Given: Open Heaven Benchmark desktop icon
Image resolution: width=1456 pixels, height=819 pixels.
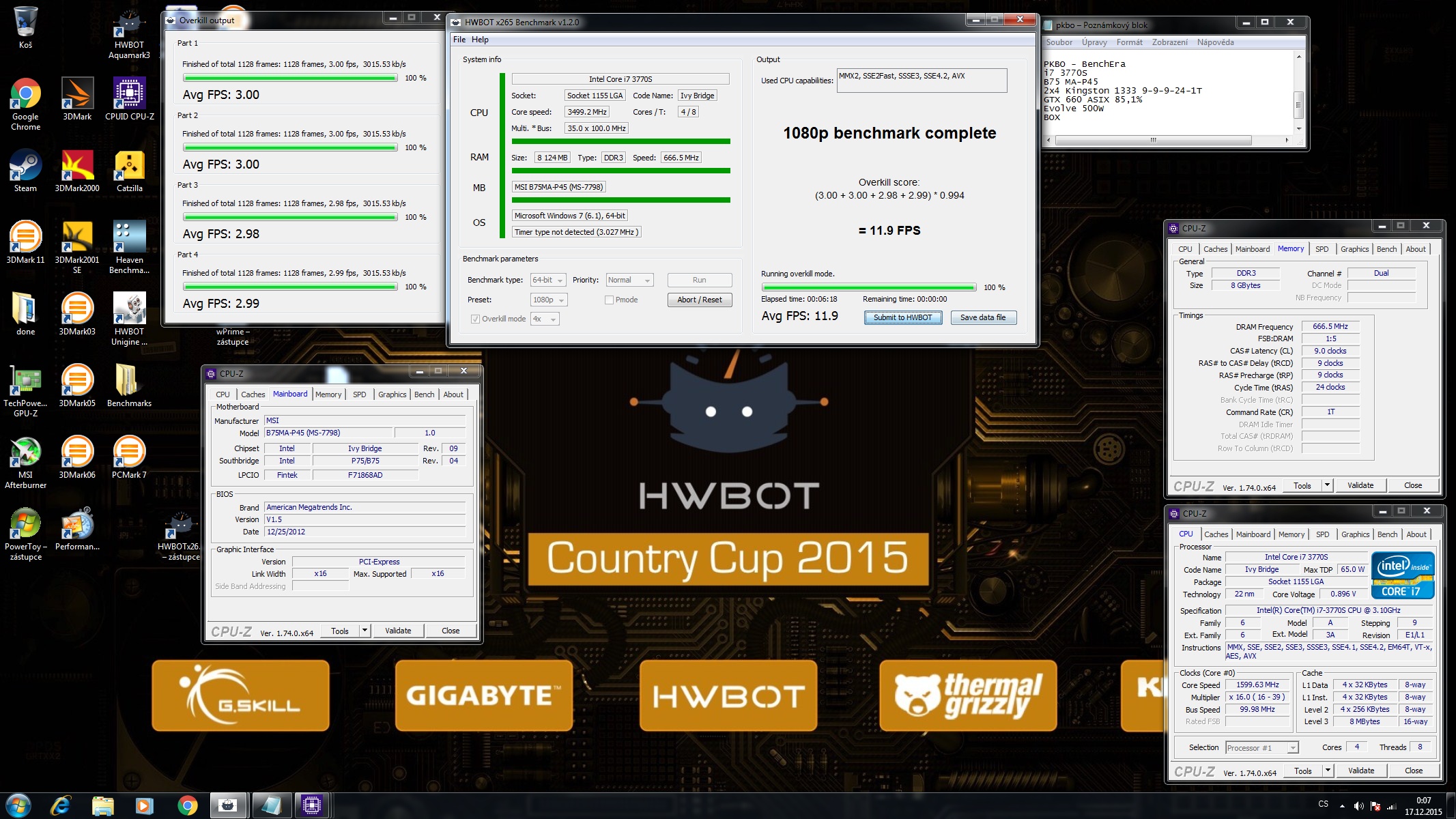Looking at the screenshot, I should 129,247.
